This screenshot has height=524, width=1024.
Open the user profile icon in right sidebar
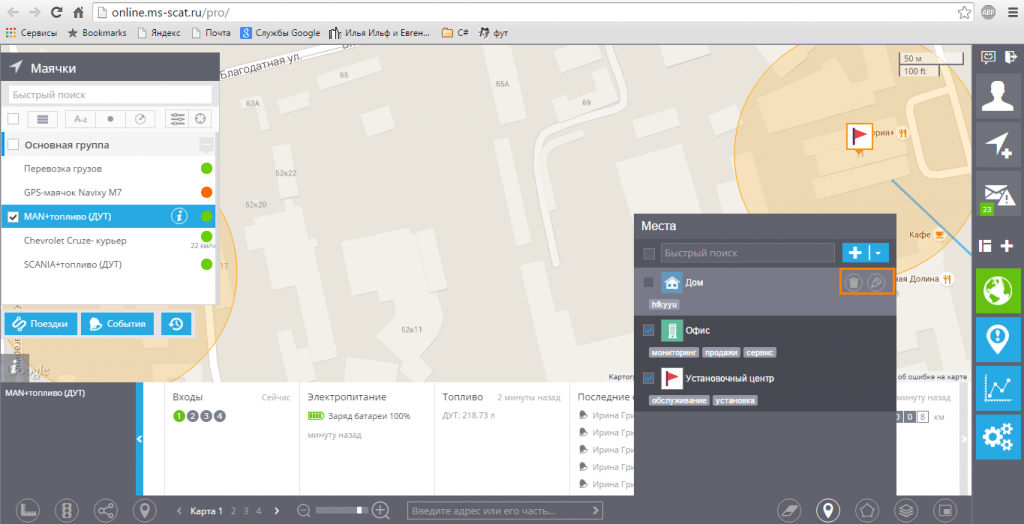click(998, 96)
